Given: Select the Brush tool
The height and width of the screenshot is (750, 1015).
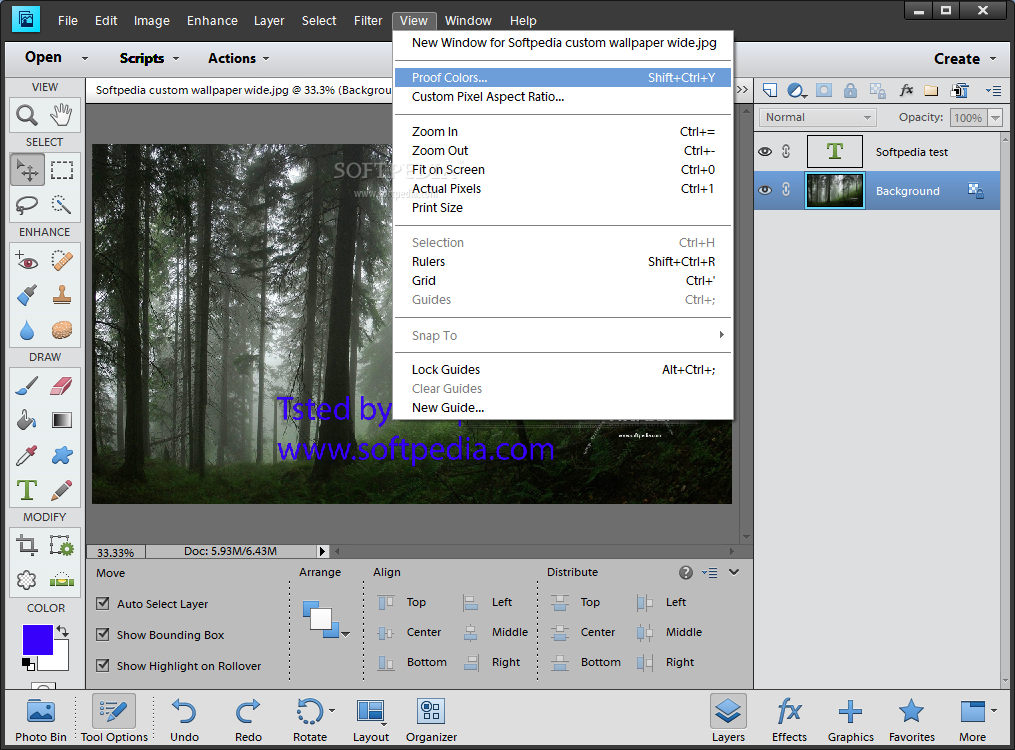Looking at the screenshot, I should pyautogui.click(x=27, y=386).
